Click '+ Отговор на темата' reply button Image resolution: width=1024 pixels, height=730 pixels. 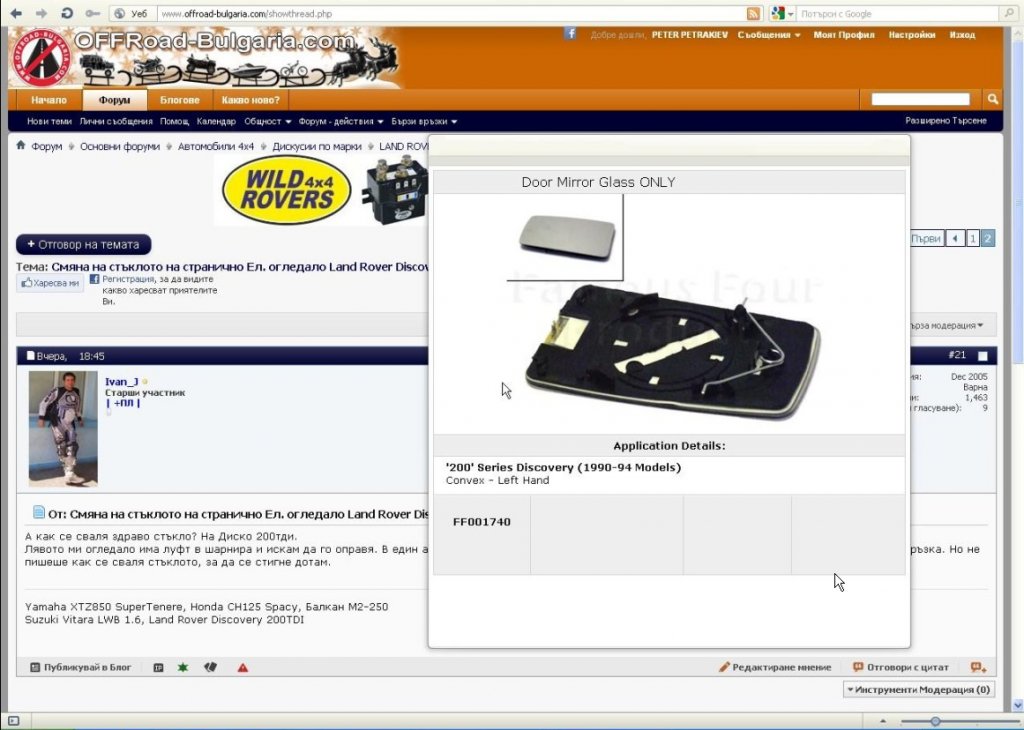click(84, 245)
